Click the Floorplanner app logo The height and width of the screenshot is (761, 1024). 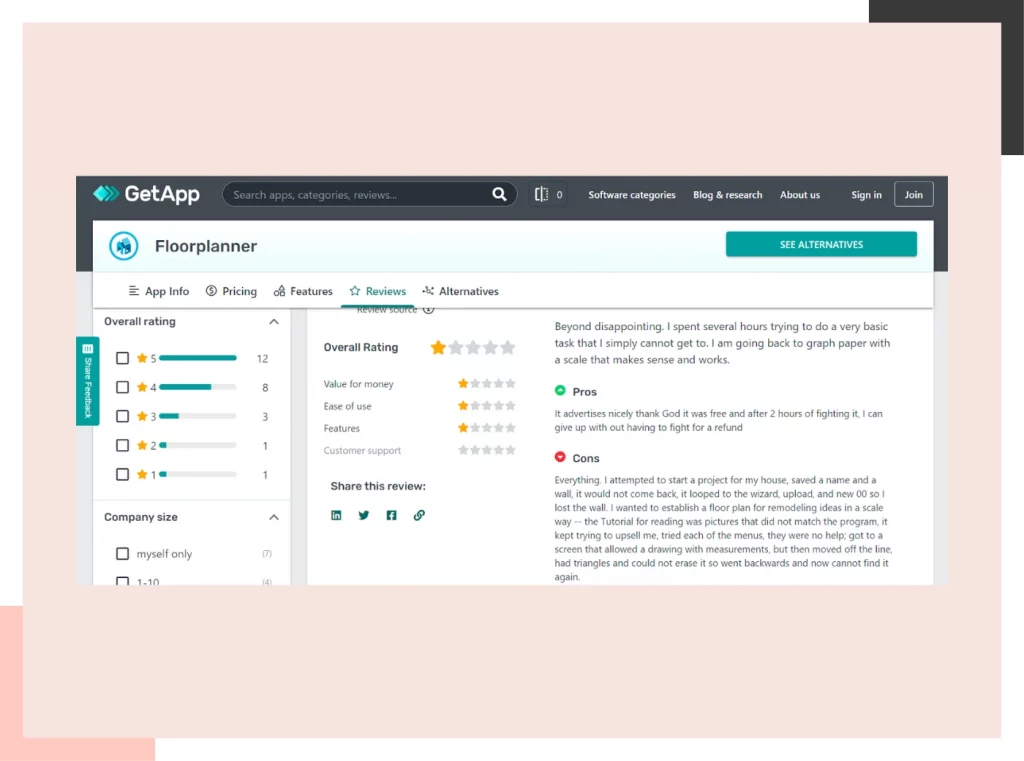pos(123,246)
